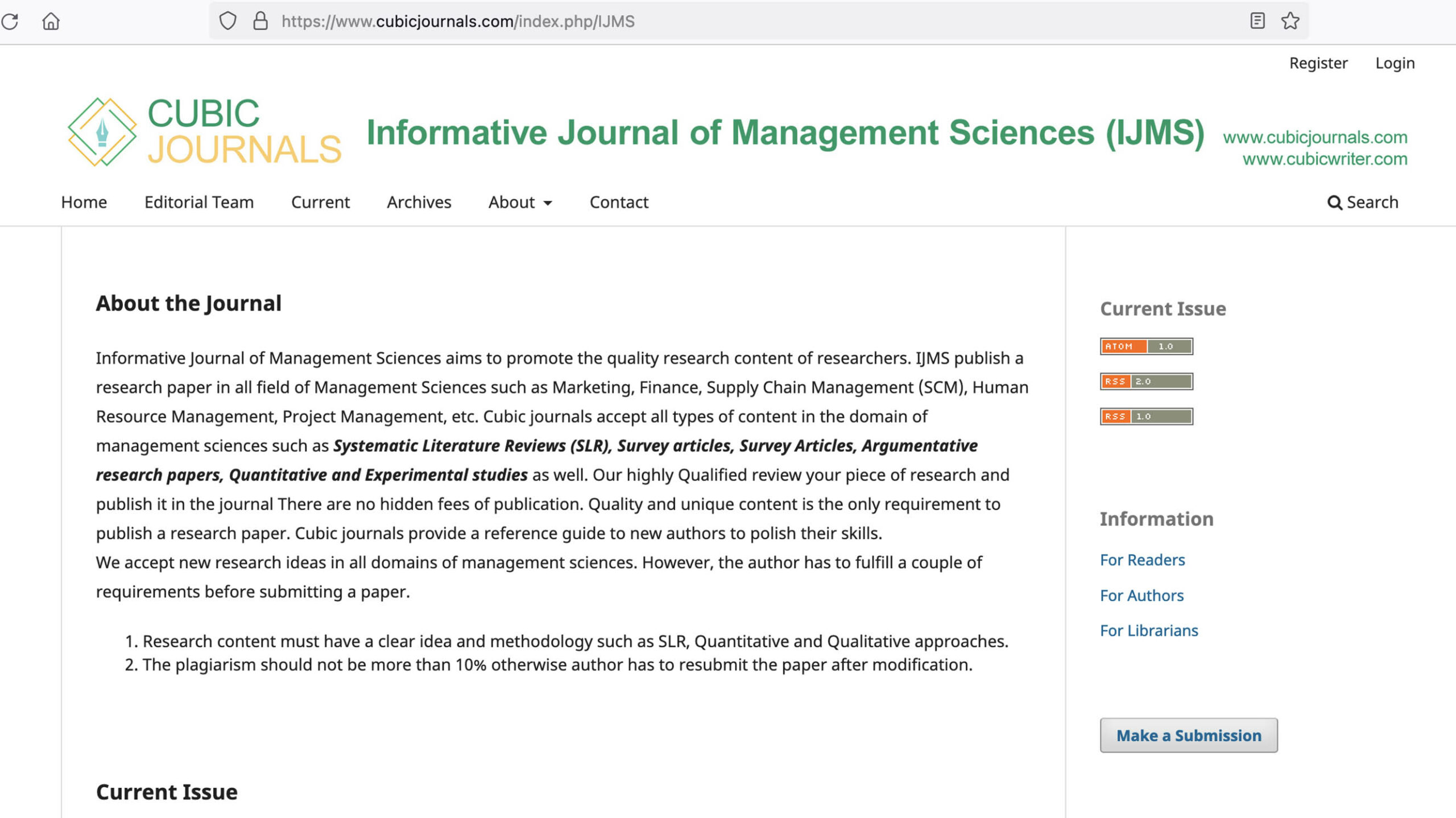This screenshot has height=818, width=1456.
Task: Click the Login link
Action: (1395, 63)
